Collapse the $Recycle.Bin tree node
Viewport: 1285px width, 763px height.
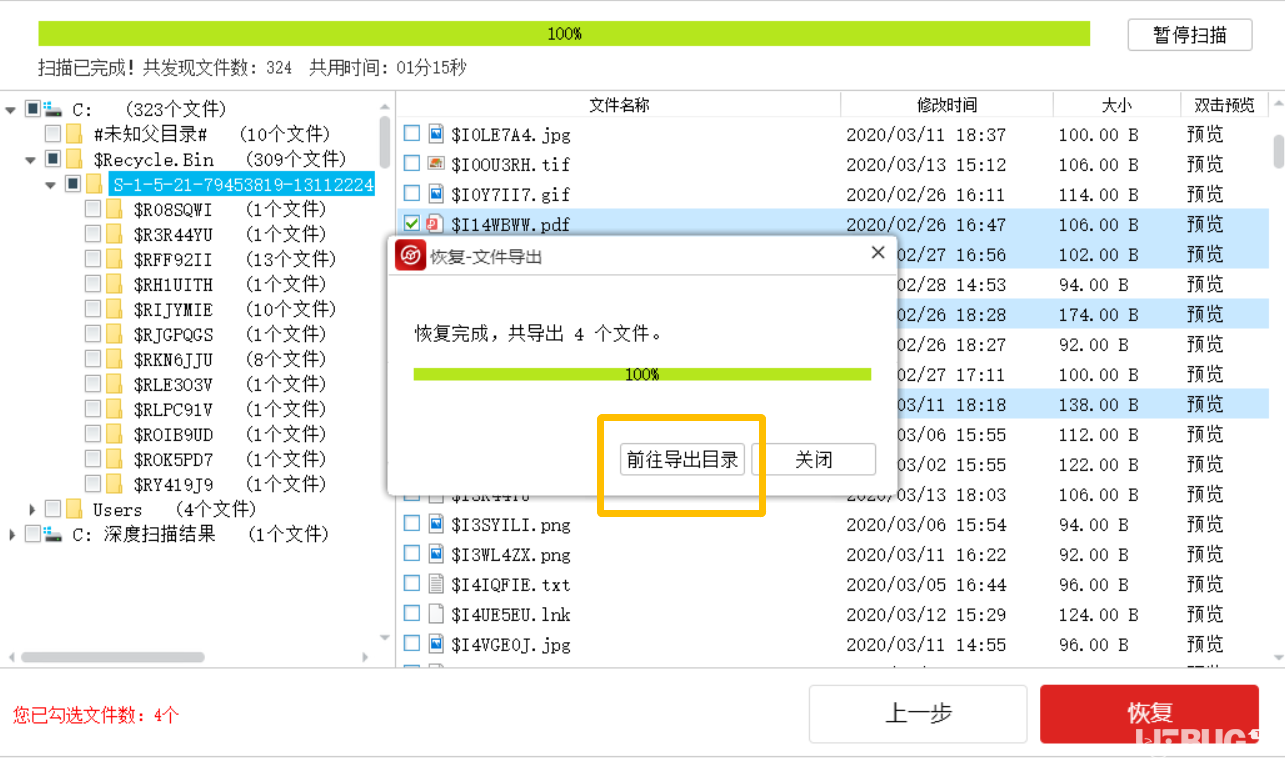tap(30, 158)
